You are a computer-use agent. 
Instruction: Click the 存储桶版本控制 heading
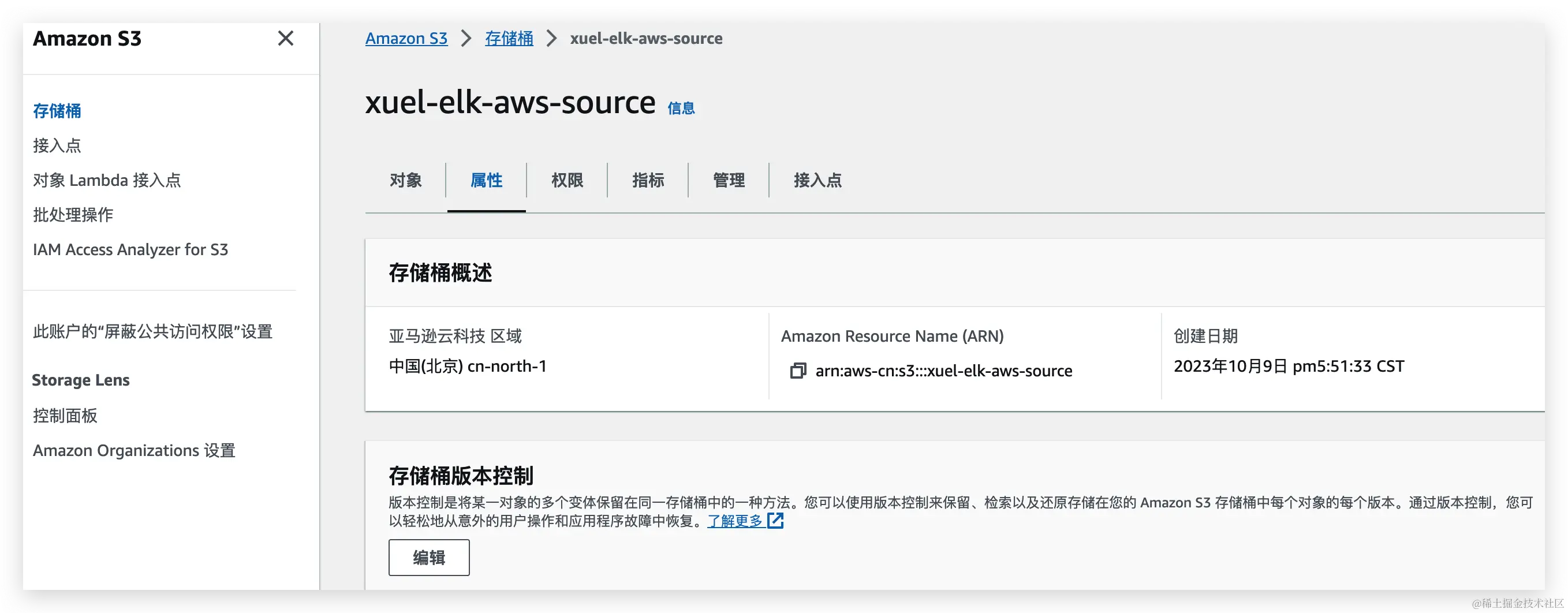pos(461,476)
